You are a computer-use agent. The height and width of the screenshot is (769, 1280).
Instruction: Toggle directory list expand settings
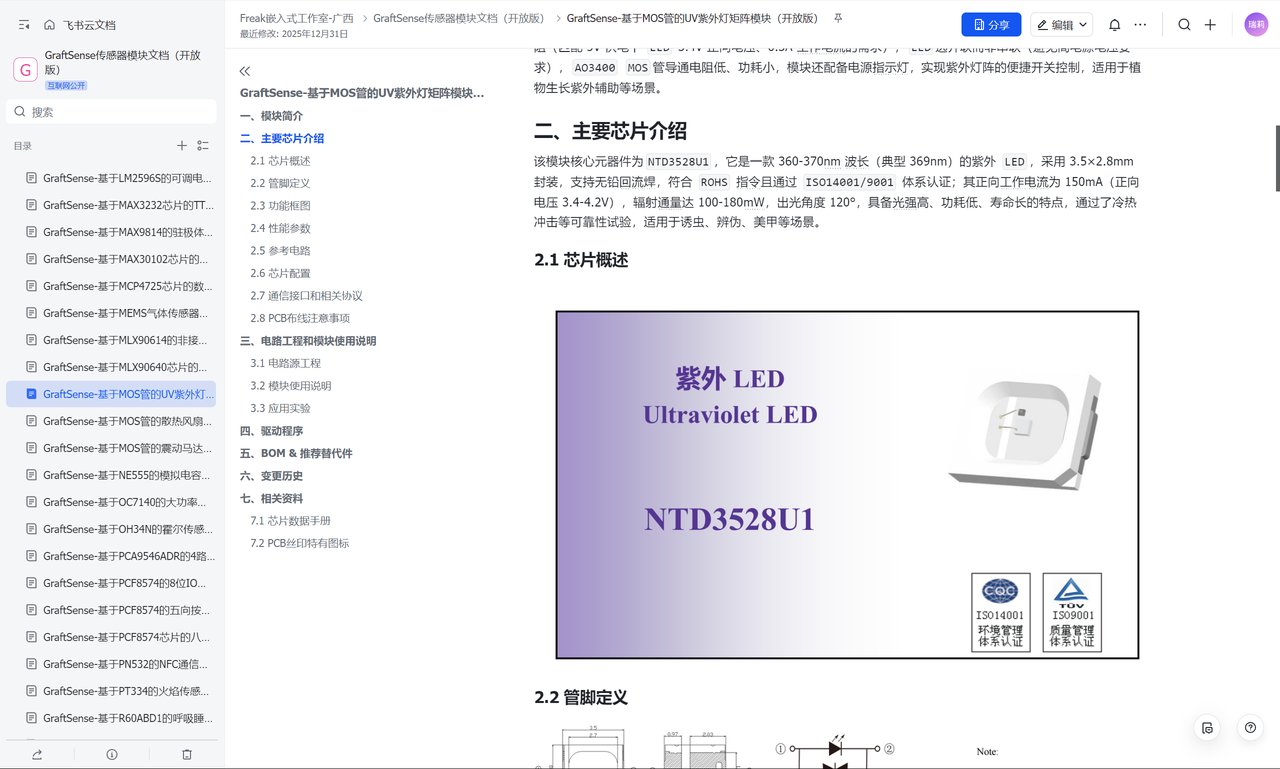(x=203, y=146)
